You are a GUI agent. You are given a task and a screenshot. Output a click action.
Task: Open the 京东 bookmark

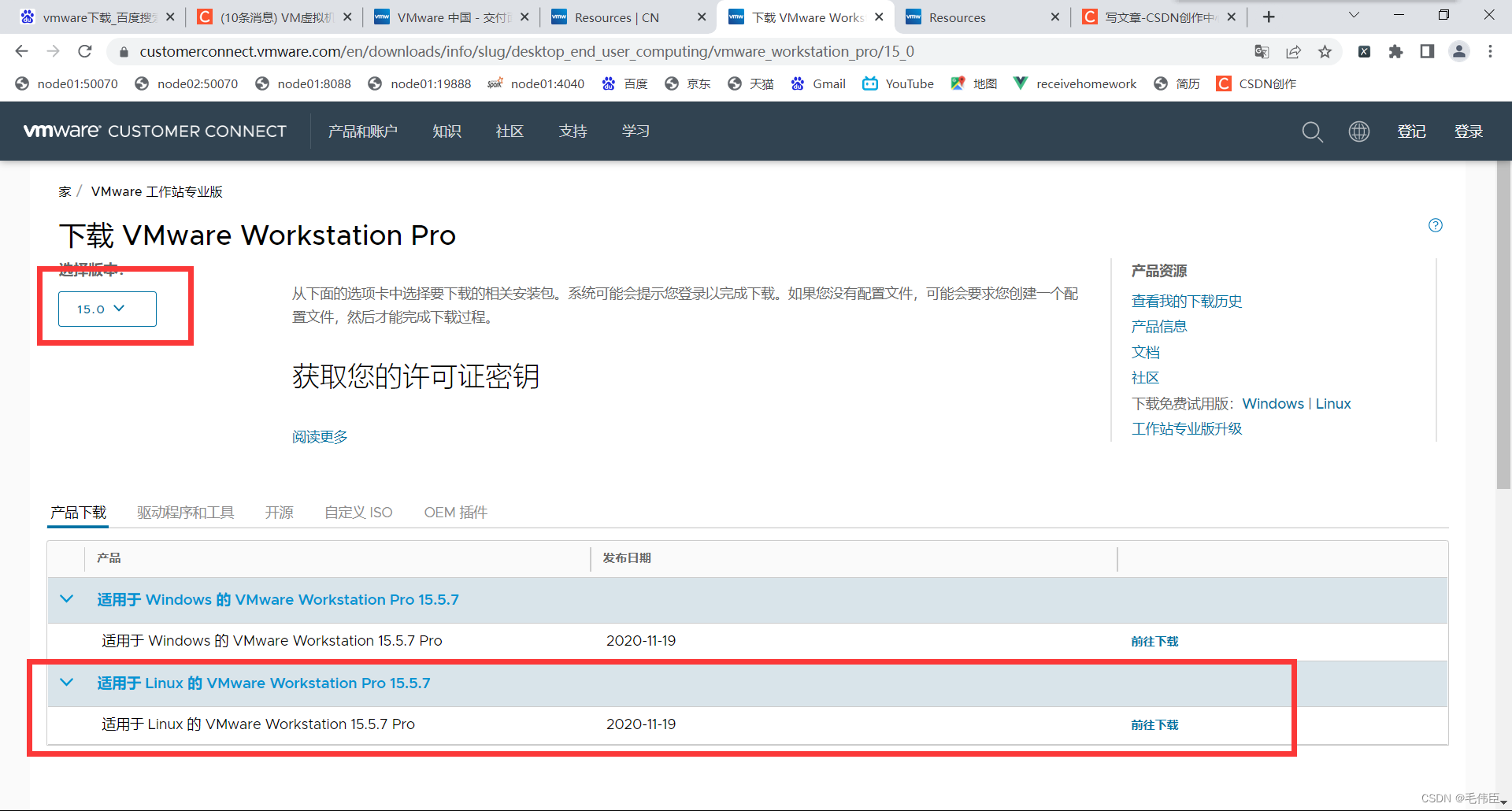[x=687, y=83]
